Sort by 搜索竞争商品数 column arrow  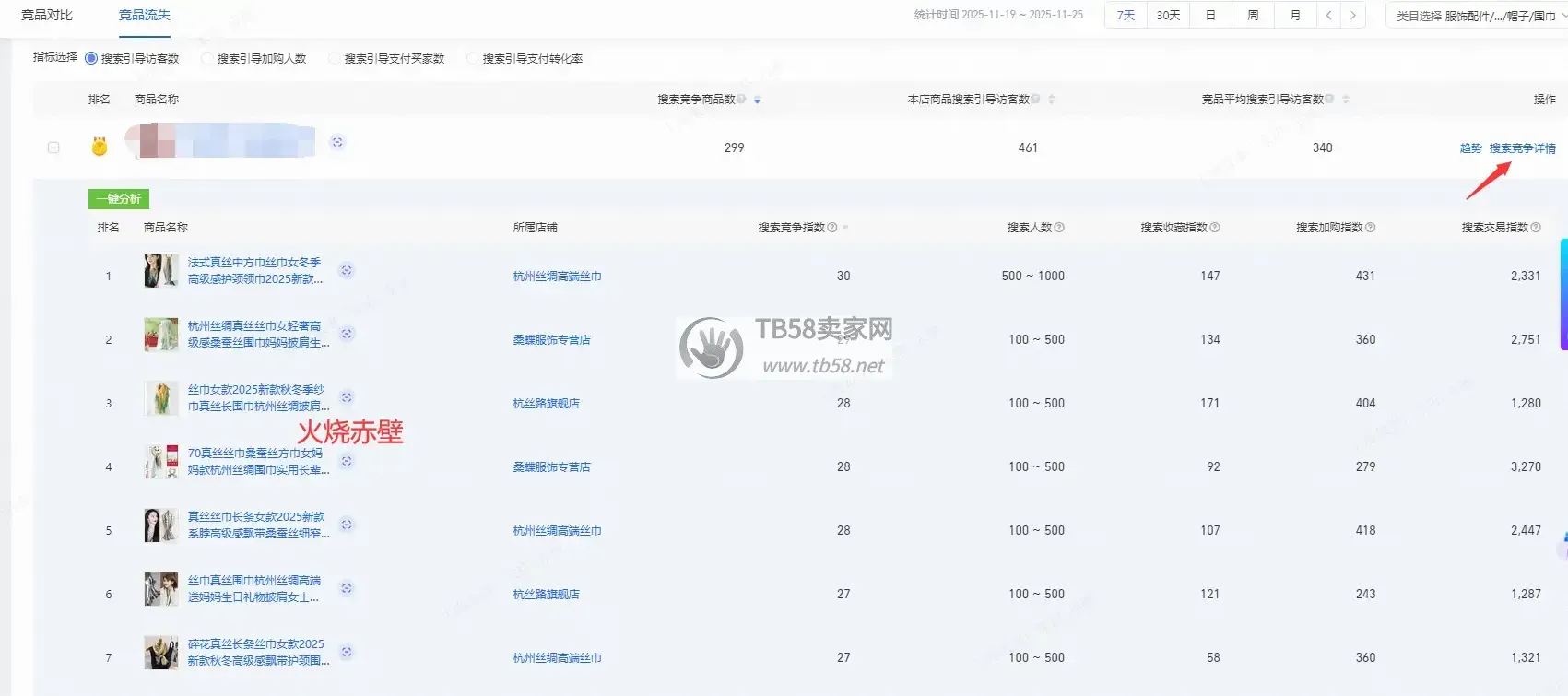pos(757,100)
